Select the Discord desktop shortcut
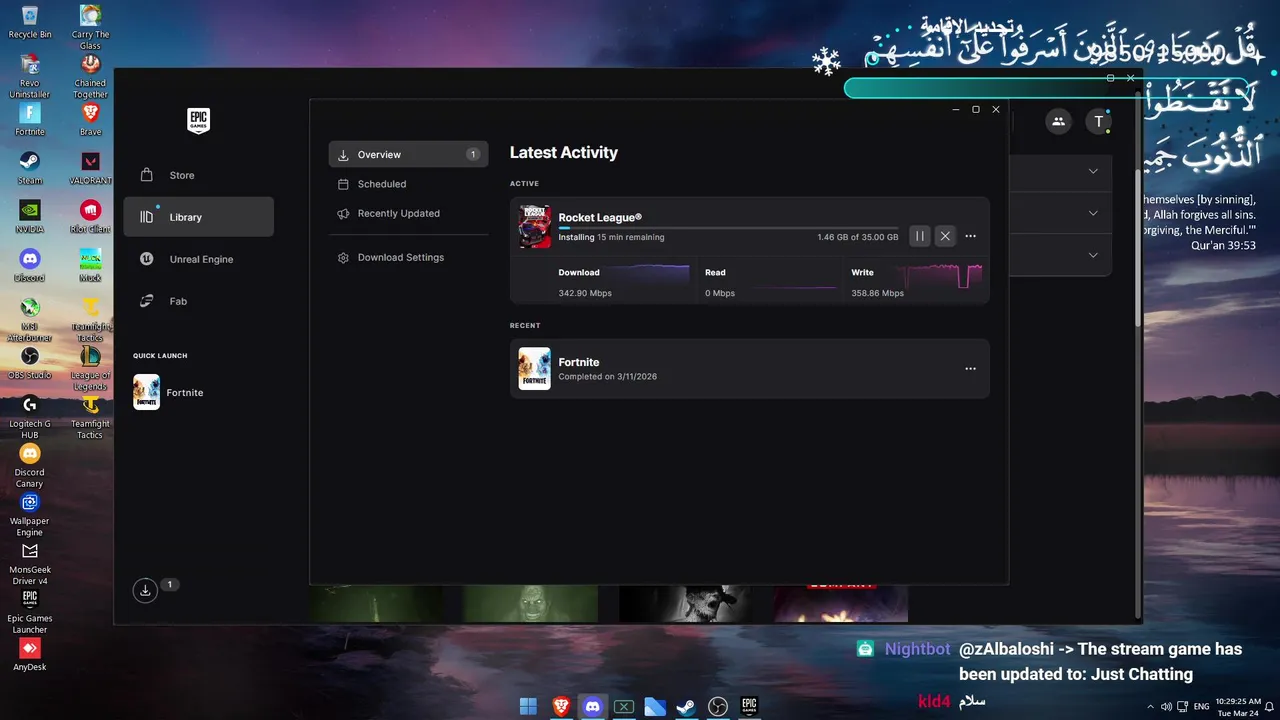This screenshot has height=720, width=1280. click(30, 266)
